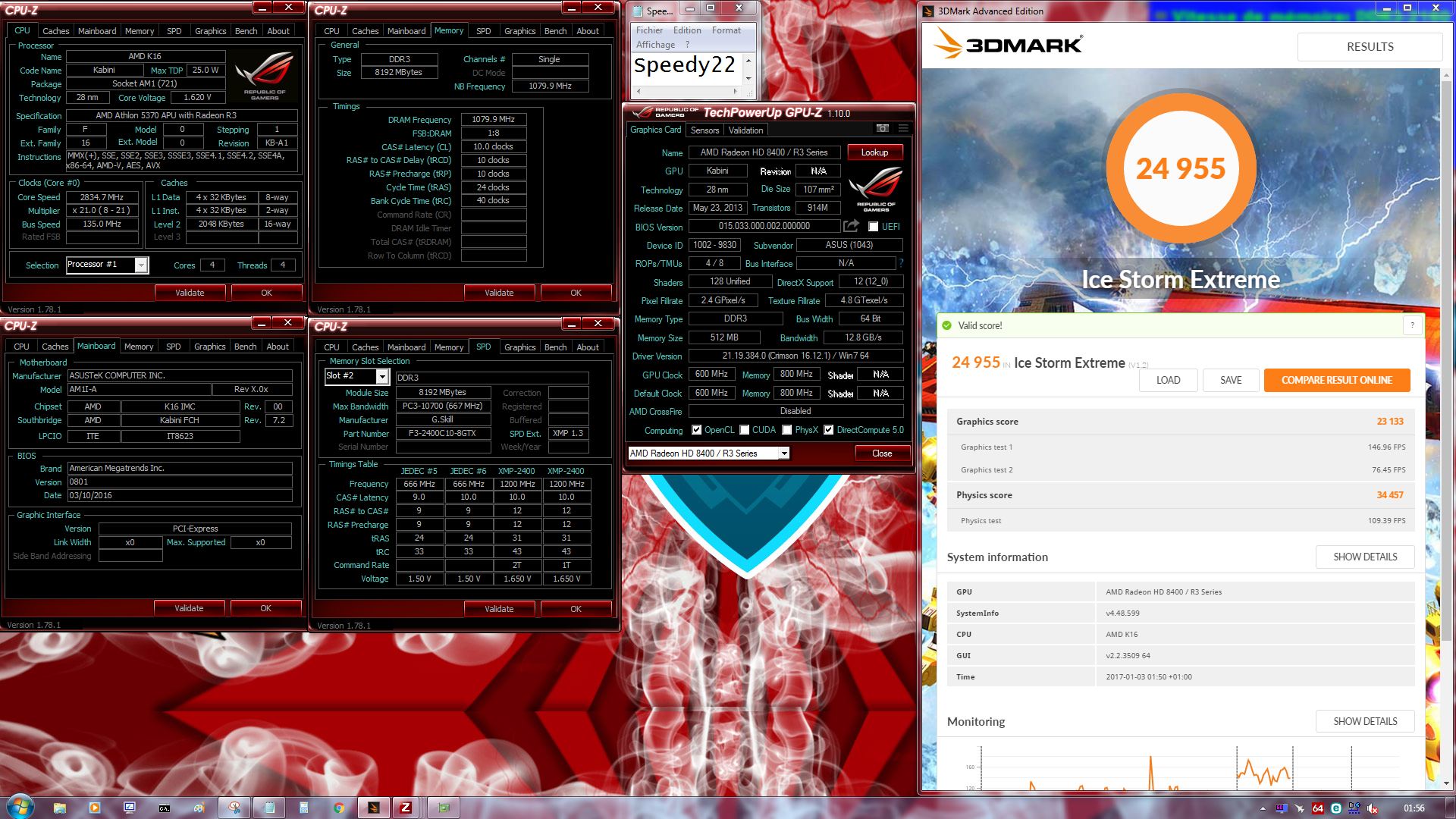Open the Command Prompt taskbar icon

pos(165,808)
